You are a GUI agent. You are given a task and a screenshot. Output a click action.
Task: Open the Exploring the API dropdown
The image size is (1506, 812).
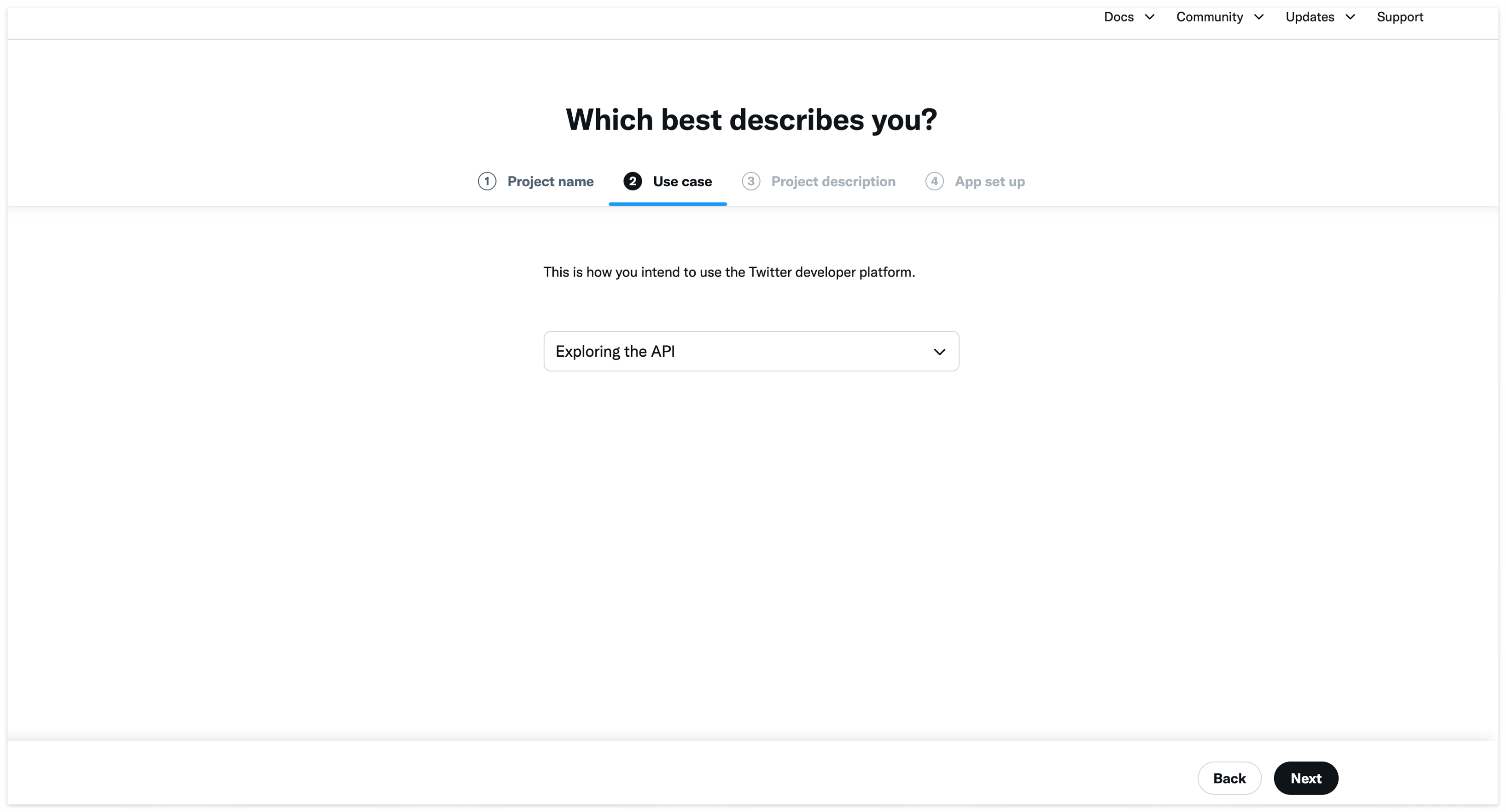click(x=750, y=351)
